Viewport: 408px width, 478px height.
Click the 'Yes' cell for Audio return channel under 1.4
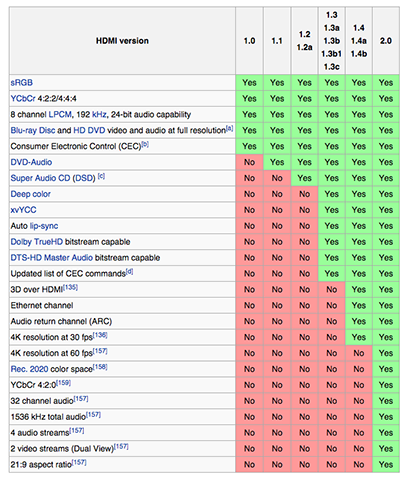tap(359, 321)
